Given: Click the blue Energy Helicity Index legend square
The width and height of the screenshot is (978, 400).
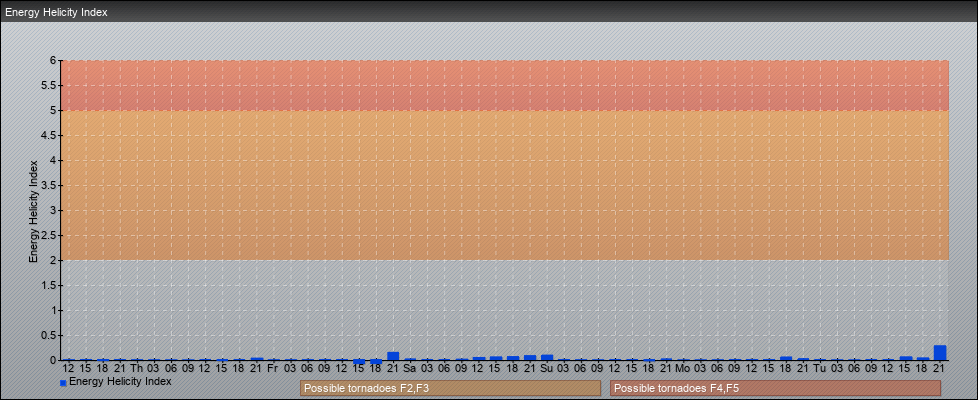Looking at the screenshot, I should (63, 383).
